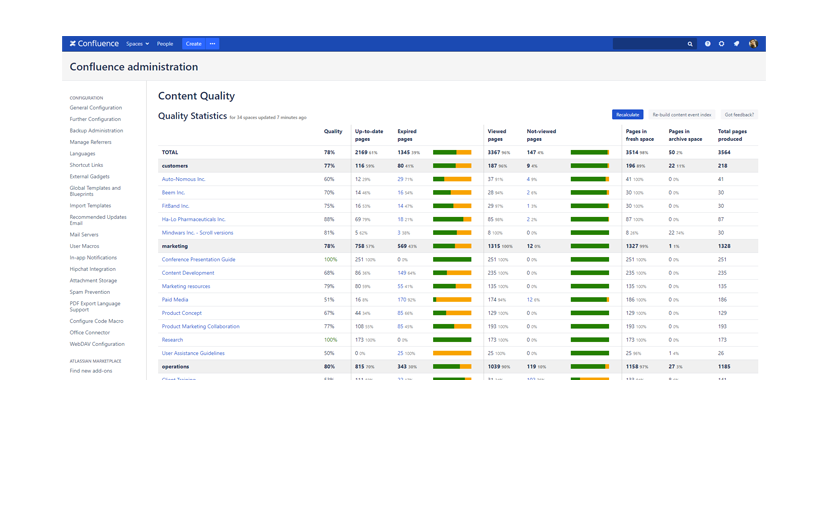Open the People menu item

pyautogui.click(x=165, y=44)
